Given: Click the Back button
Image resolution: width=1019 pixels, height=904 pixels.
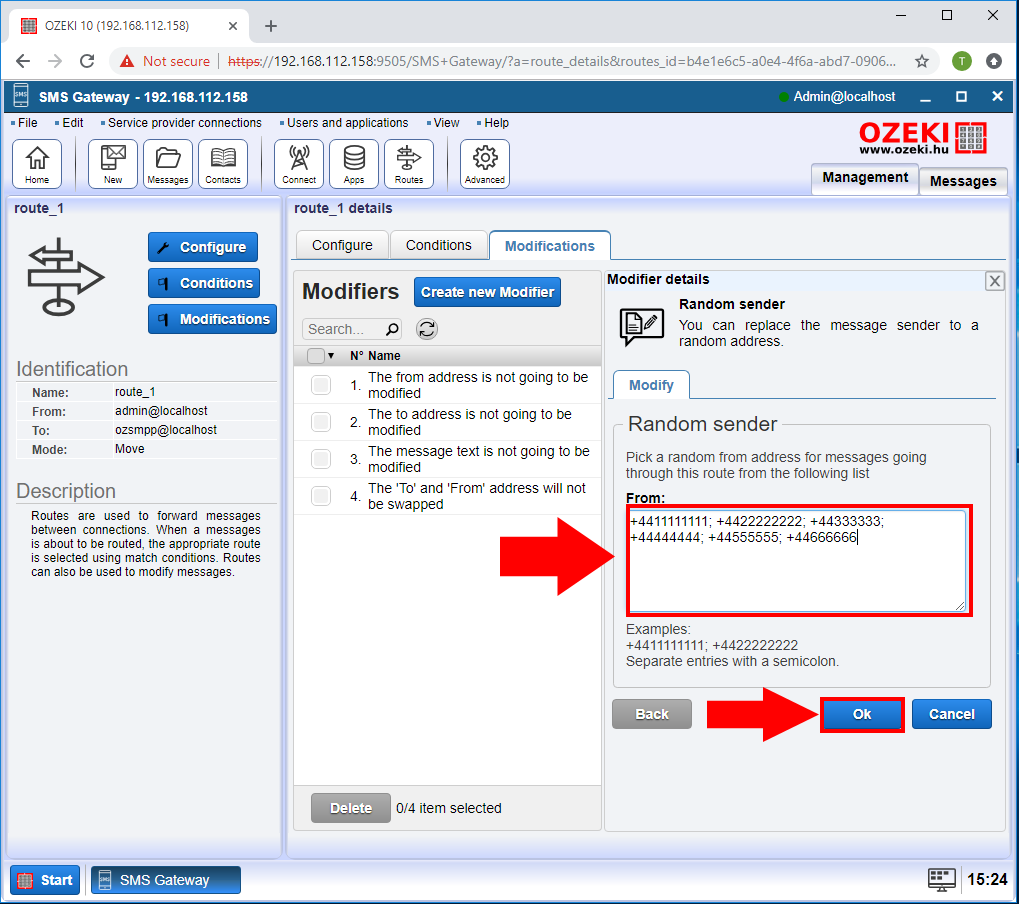Looking at the screenshot, I should point(652,714).
